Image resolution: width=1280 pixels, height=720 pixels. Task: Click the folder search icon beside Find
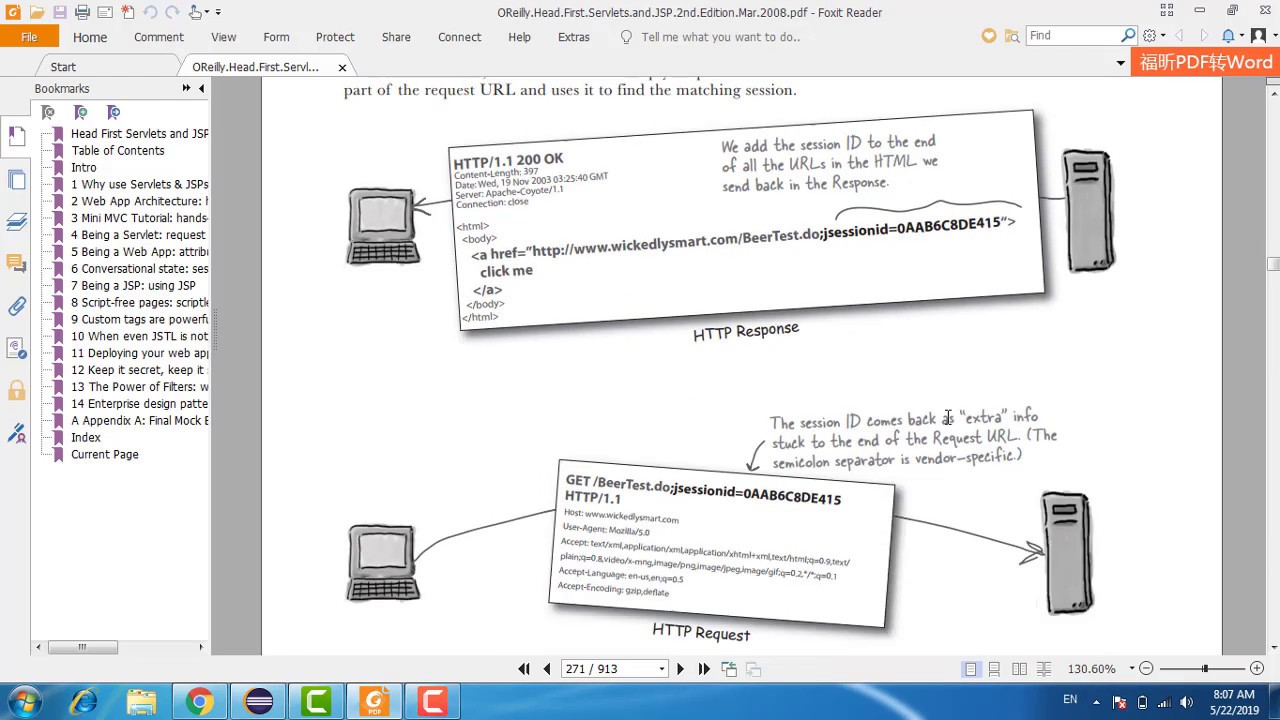click(1012, 36)
